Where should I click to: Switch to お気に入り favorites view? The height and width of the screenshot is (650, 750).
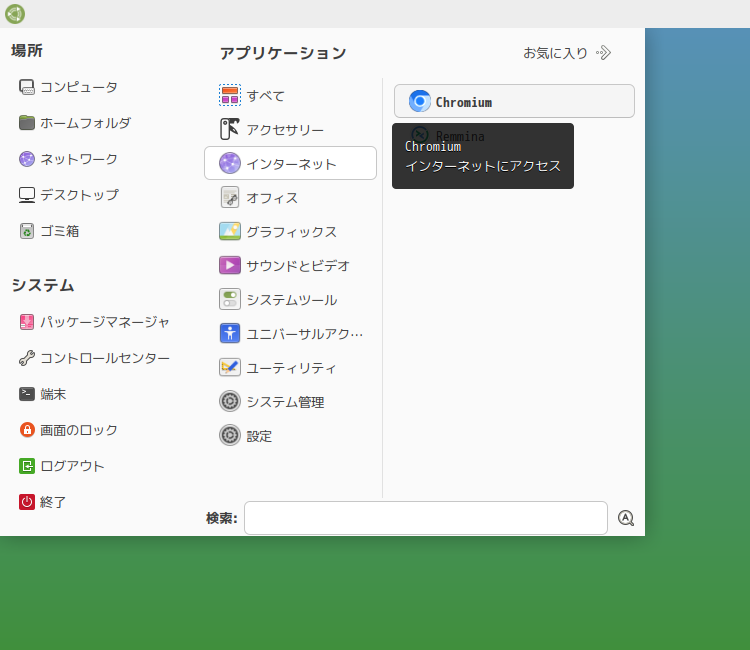click(x=567, y=53)
